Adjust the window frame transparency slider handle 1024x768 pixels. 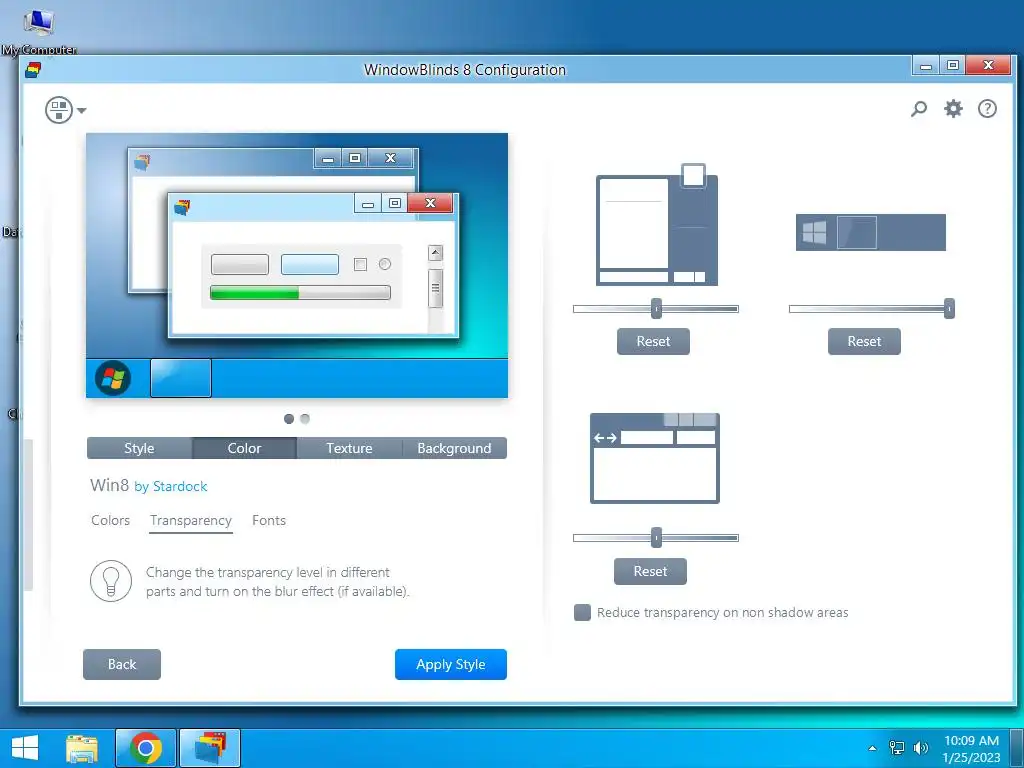pyautogui.click(x=656, y=538)
